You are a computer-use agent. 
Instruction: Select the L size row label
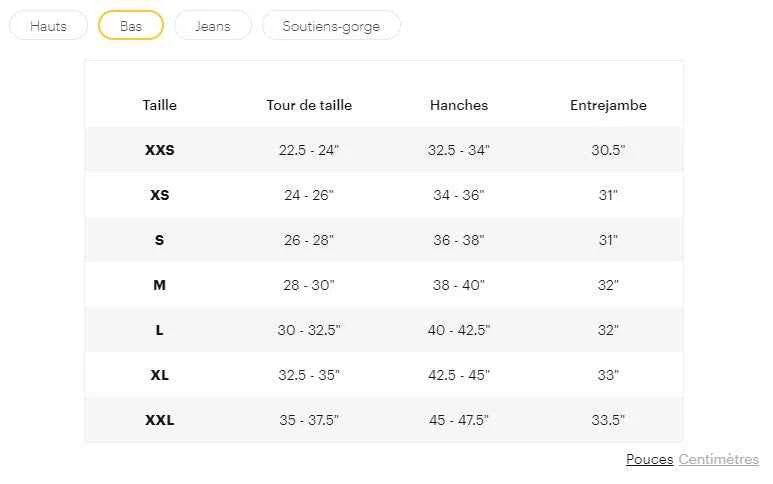159,330
